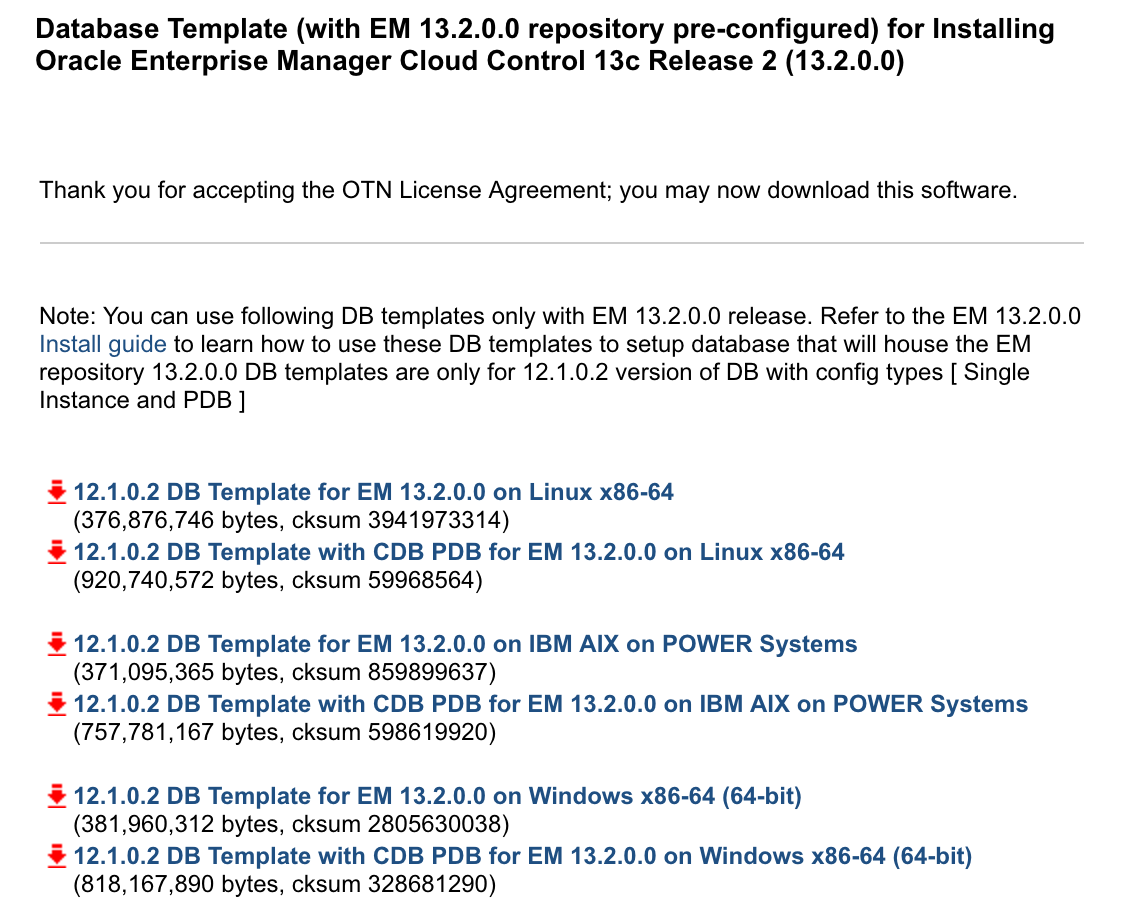Click download icon for IBM AIX CDB PDB template
The width and height of the screenshot is (1124, 920).
coord(57,705)
